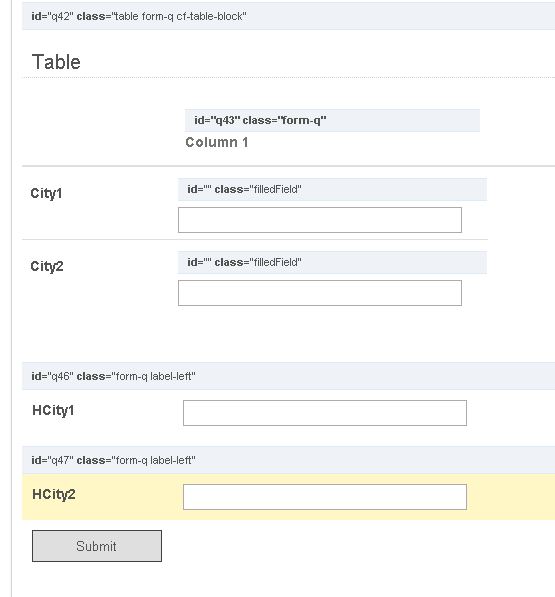The width and height of the screenshot is (555, 597).
Task: Click the HCity1 field label
Action: 53,410
